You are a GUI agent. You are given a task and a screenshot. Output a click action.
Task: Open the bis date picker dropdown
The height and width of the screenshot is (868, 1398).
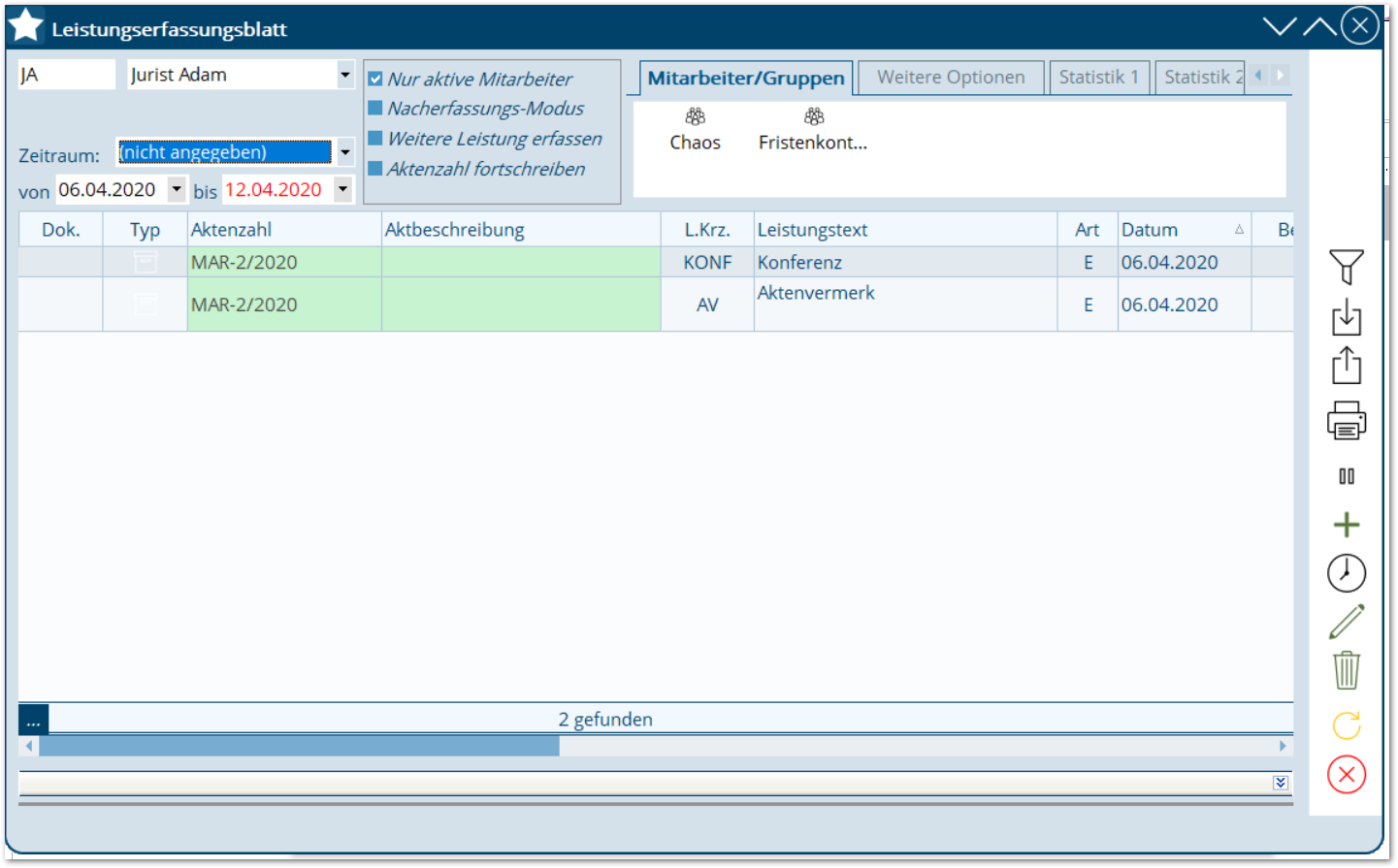pyautogui.click(x=343, y=189)
